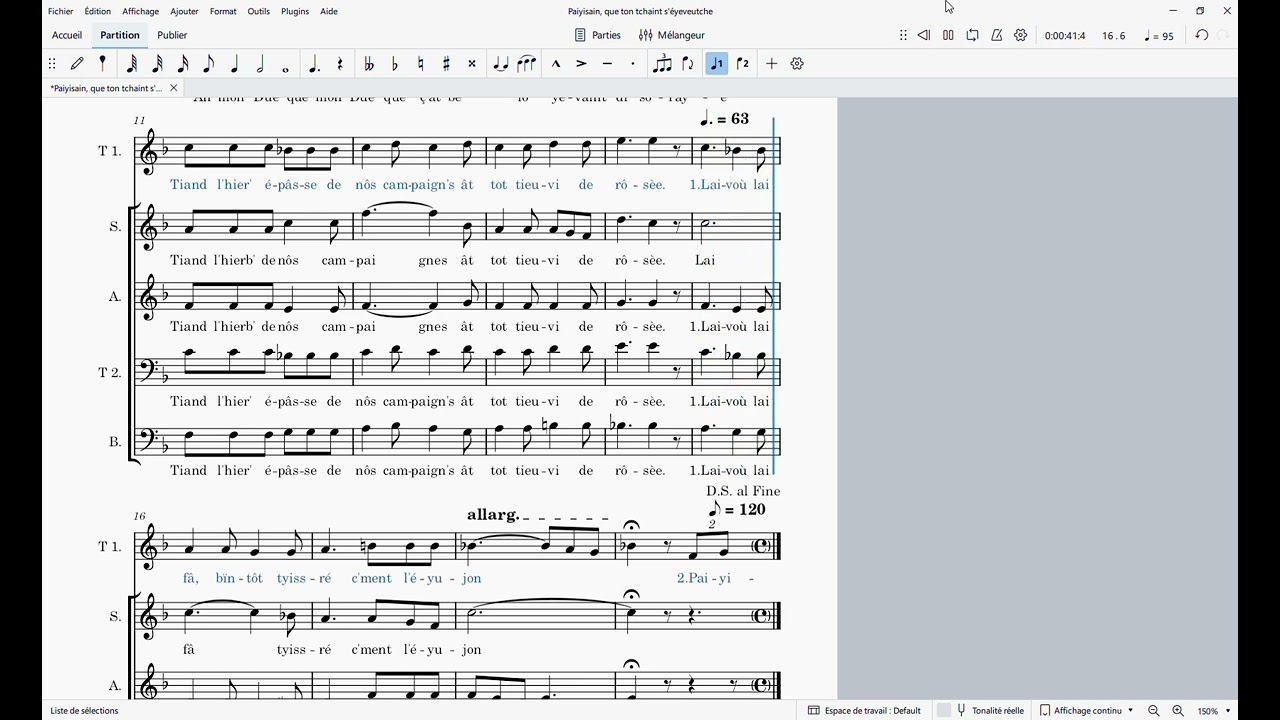Open the Plugins menu
Image resolution: width=1280 pixels, height=720 pixels.
[295, 11]
